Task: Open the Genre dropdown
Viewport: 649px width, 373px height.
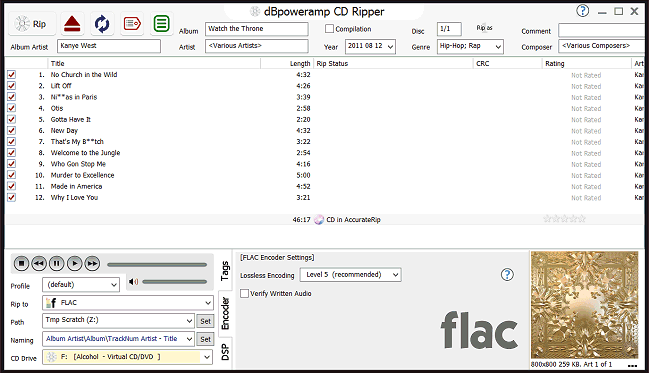Action: 498,47
